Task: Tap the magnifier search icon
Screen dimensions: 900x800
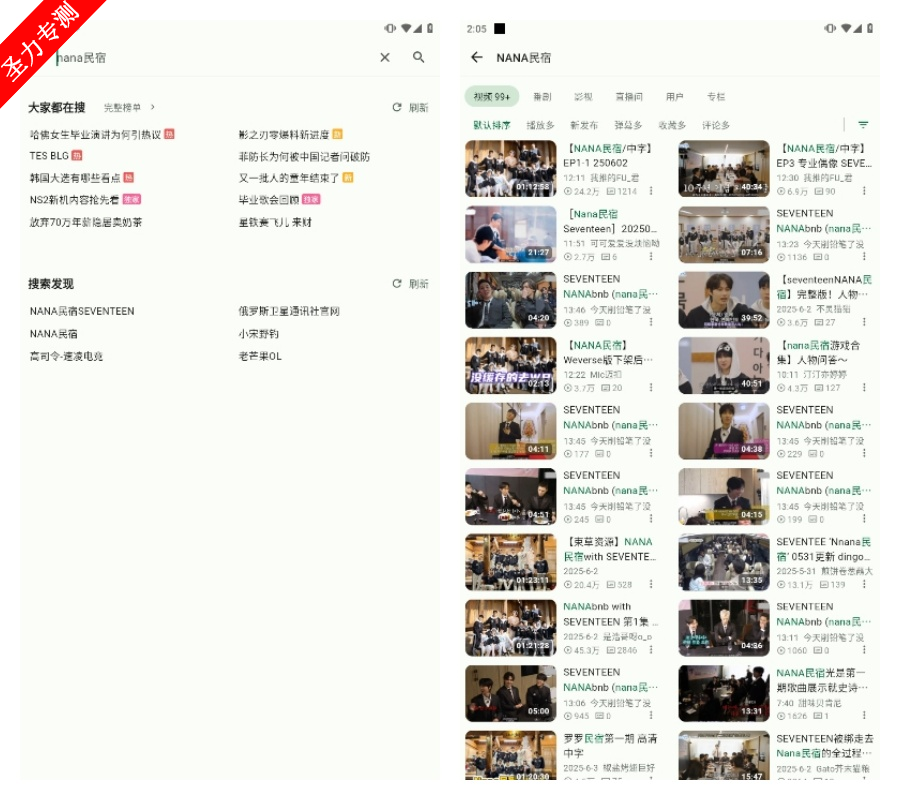Action: 418,57
